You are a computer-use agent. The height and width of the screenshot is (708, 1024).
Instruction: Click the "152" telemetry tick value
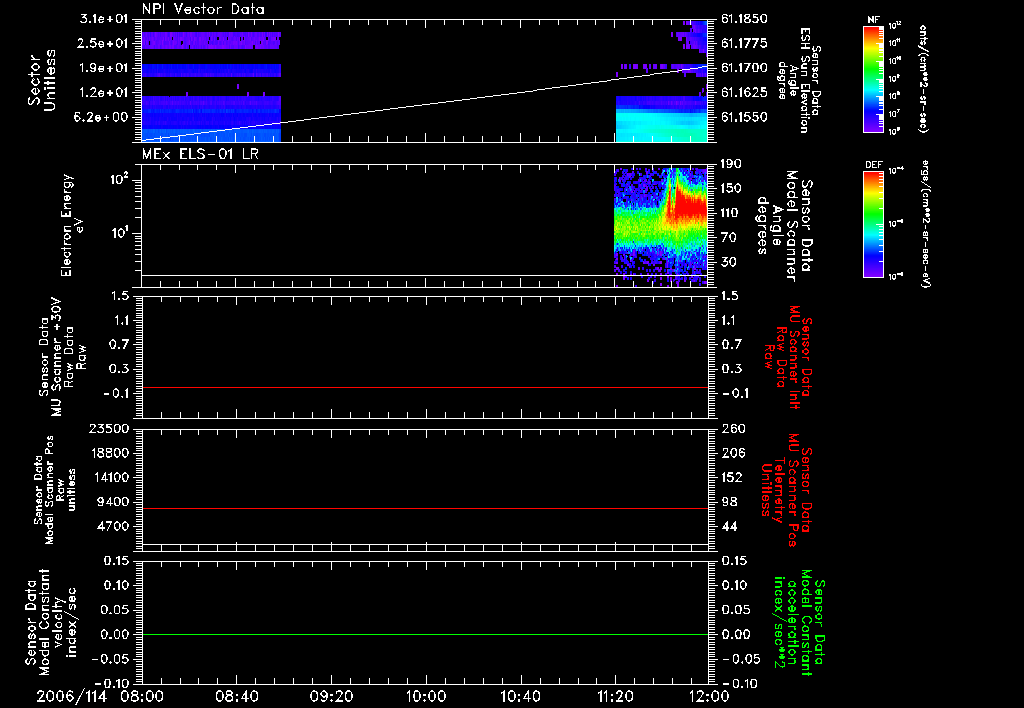[732, 477]
